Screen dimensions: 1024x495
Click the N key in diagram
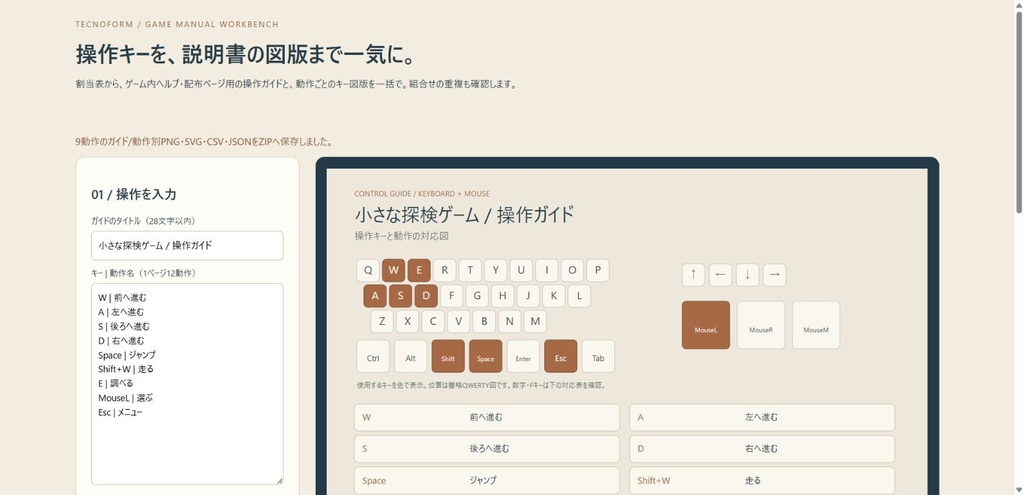click(x=509, y=321)
